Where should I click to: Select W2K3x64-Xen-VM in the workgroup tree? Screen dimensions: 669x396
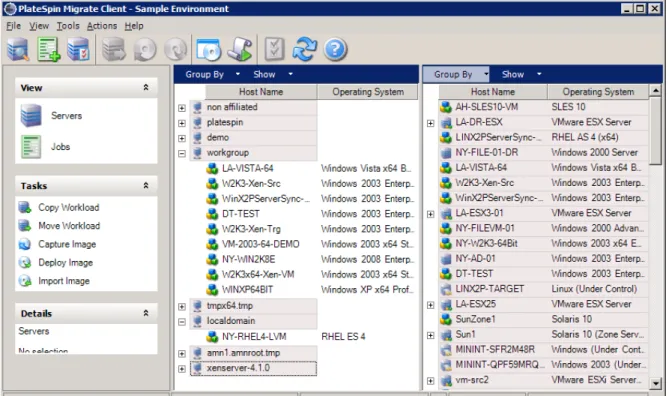tap(258, 274)
